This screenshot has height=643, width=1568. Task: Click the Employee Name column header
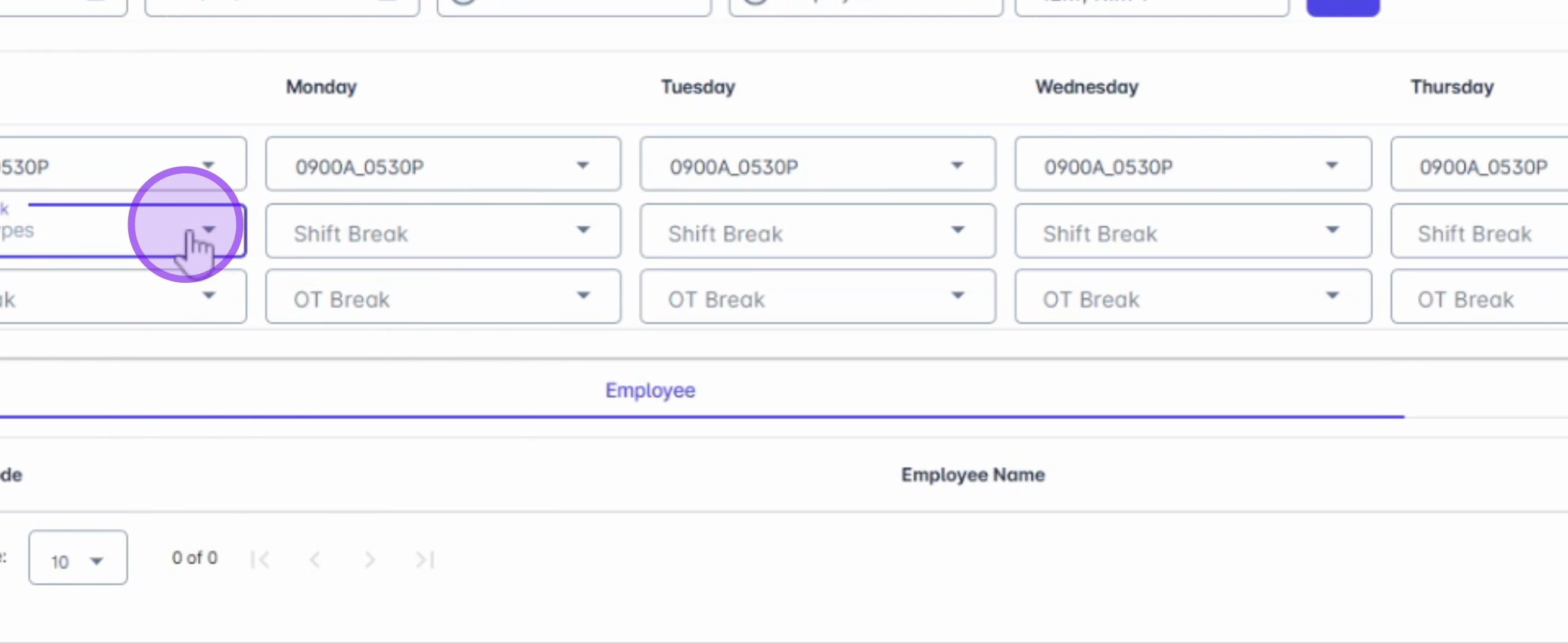972,475
